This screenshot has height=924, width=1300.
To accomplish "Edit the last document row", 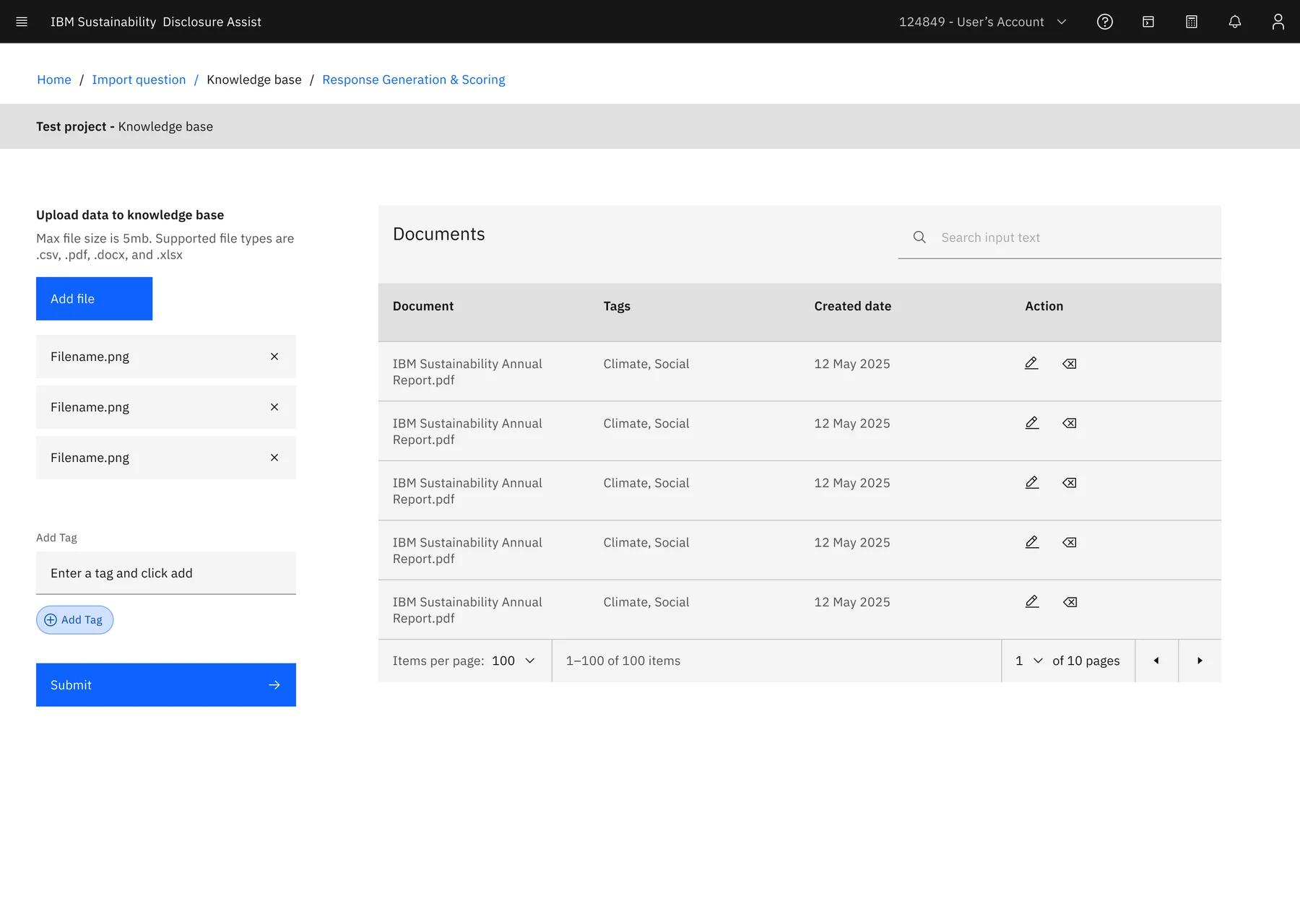I will tap(1032, 601).
